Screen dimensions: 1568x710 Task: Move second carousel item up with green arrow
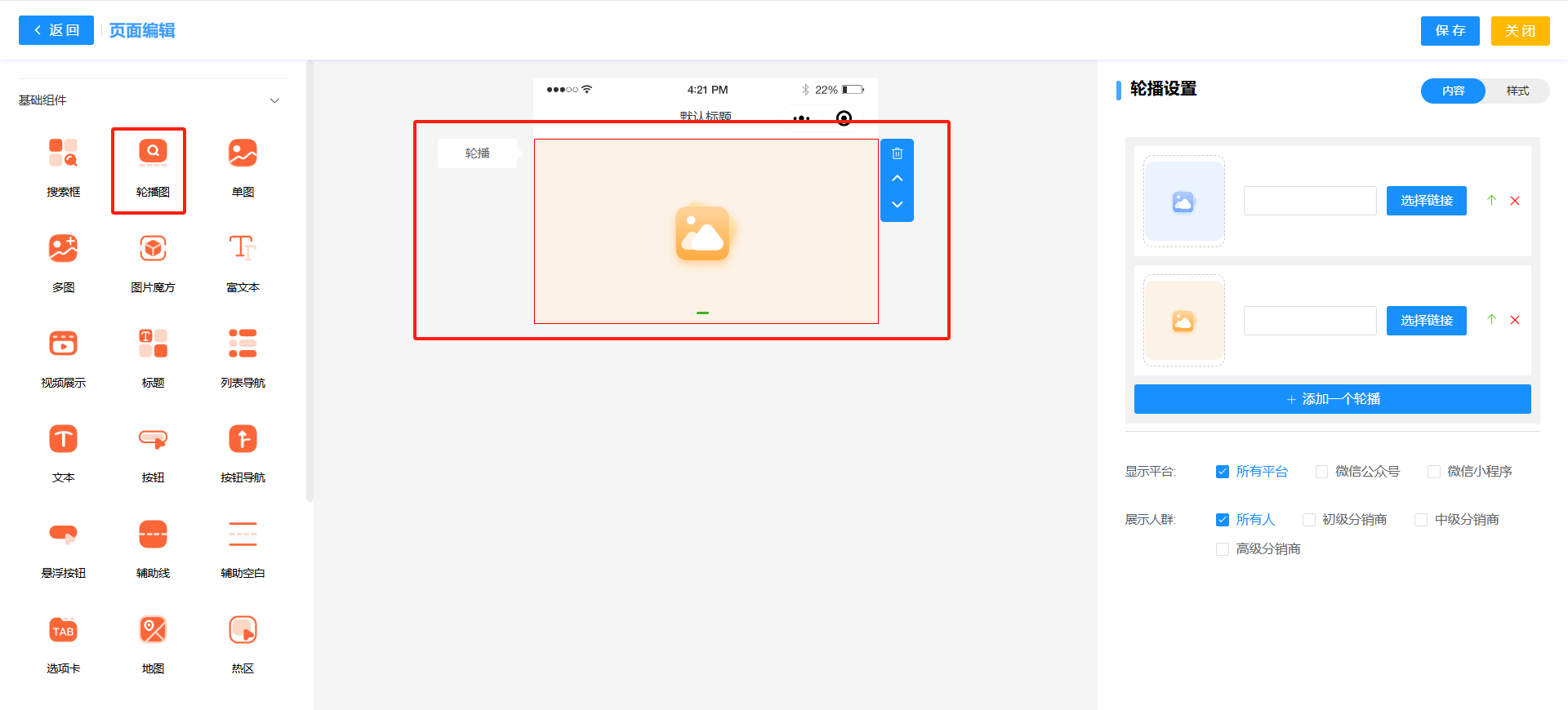1491,320
